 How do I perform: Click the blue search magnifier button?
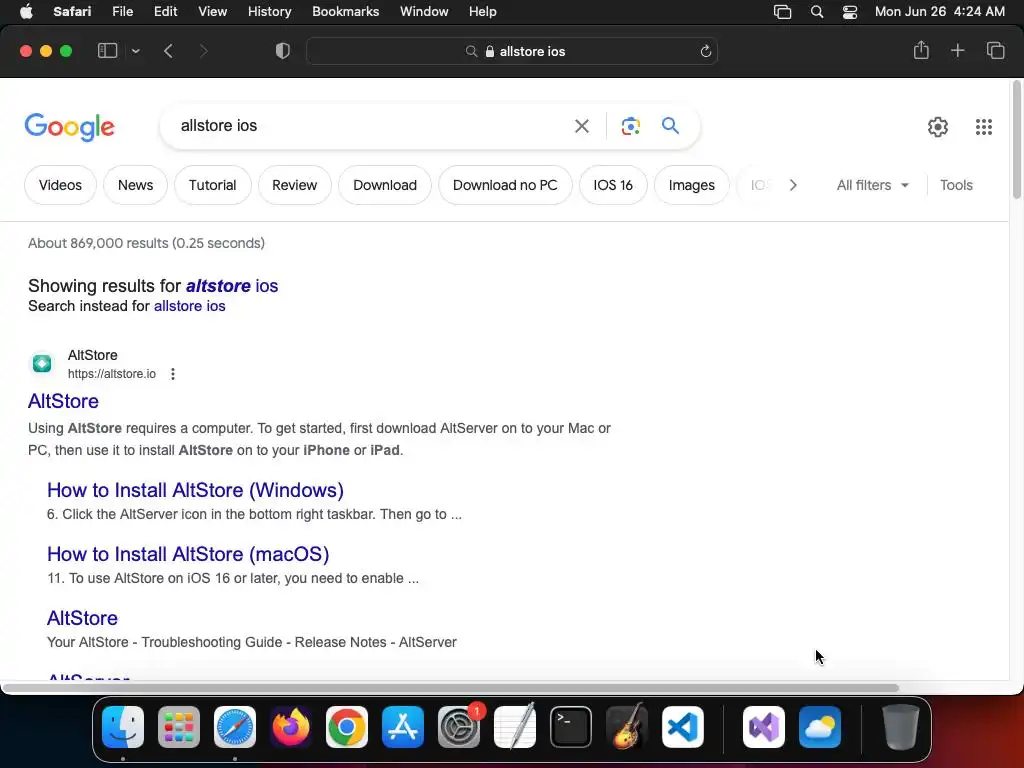tap(670, 125)
